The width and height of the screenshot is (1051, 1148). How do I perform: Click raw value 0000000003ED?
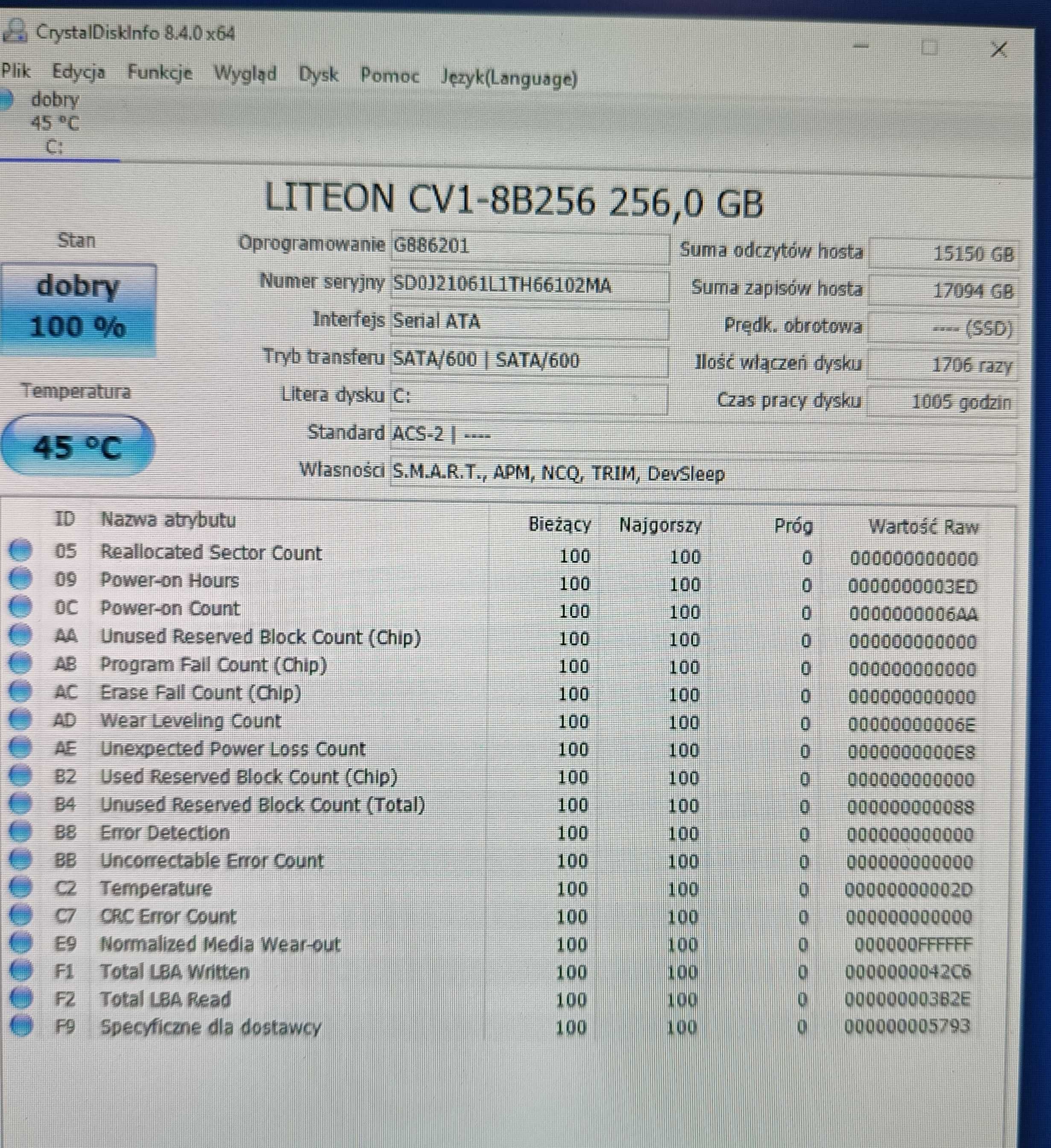point(913,587)
